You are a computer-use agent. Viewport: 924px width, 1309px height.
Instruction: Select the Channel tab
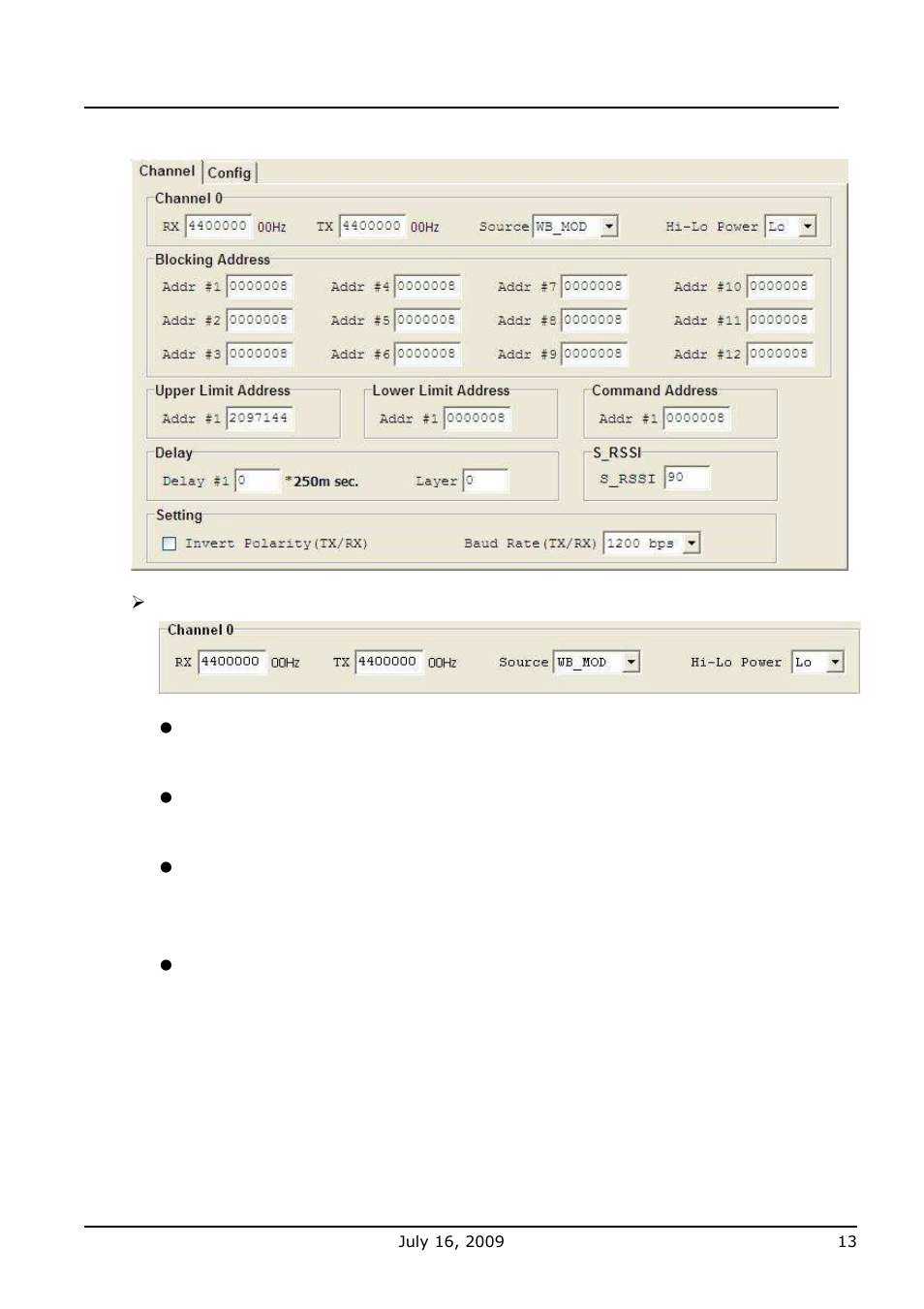[167, 171]
